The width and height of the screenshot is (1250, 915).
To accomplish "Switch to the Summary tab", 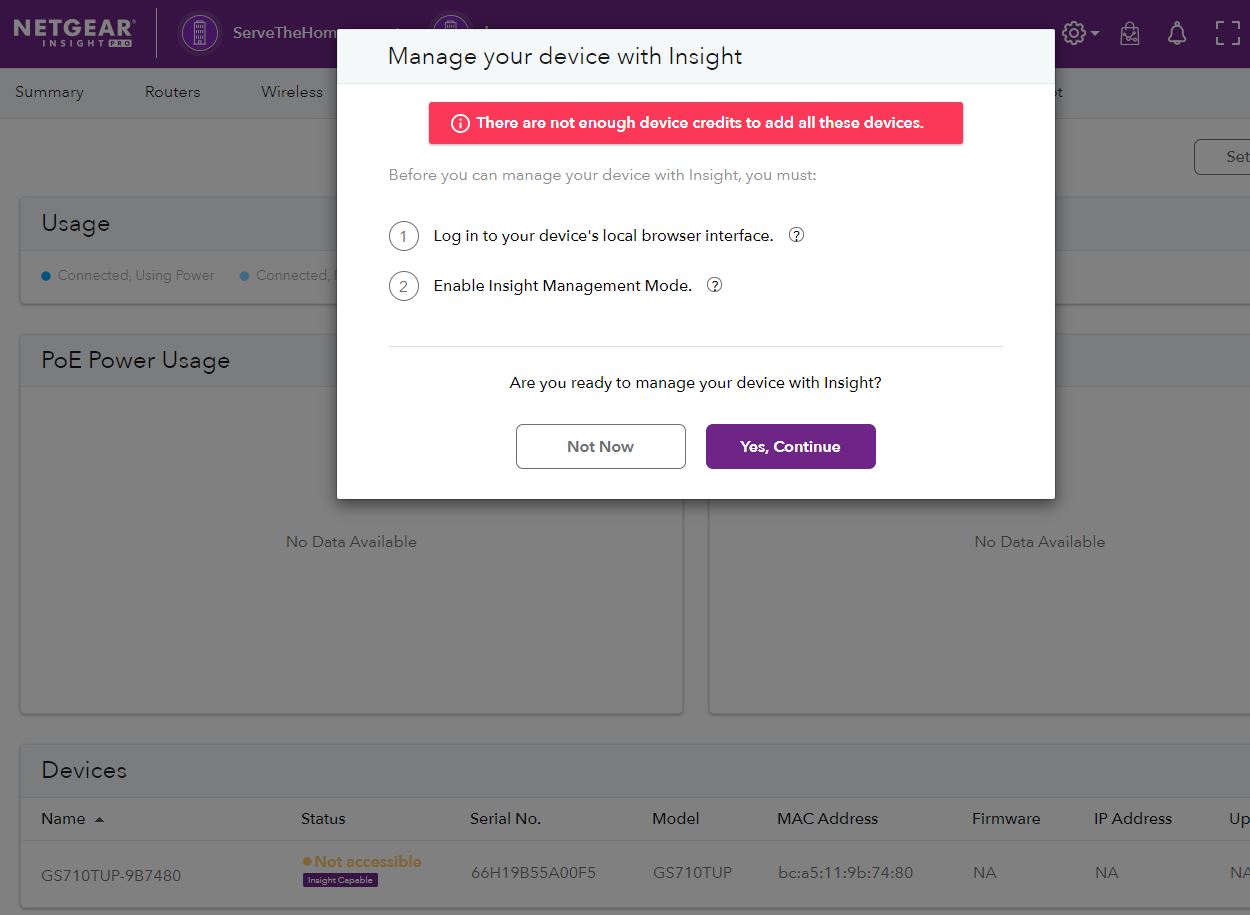I will pos(49,92).
